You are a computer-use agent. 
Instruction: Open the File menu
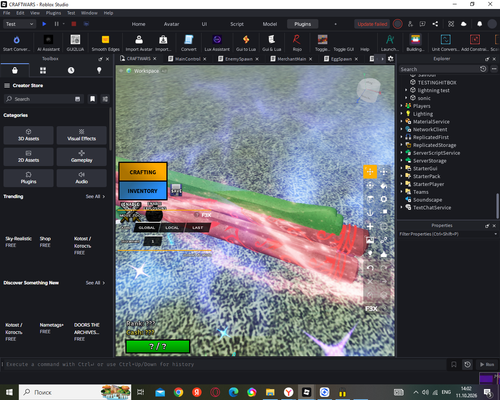pyautogui.click(x=7, y=13)
